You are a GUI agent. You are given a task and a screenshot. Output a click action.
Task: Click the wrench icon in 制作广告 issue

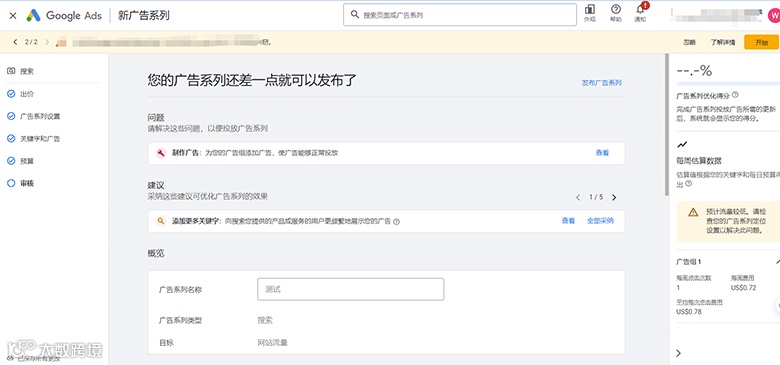[161, 153]
